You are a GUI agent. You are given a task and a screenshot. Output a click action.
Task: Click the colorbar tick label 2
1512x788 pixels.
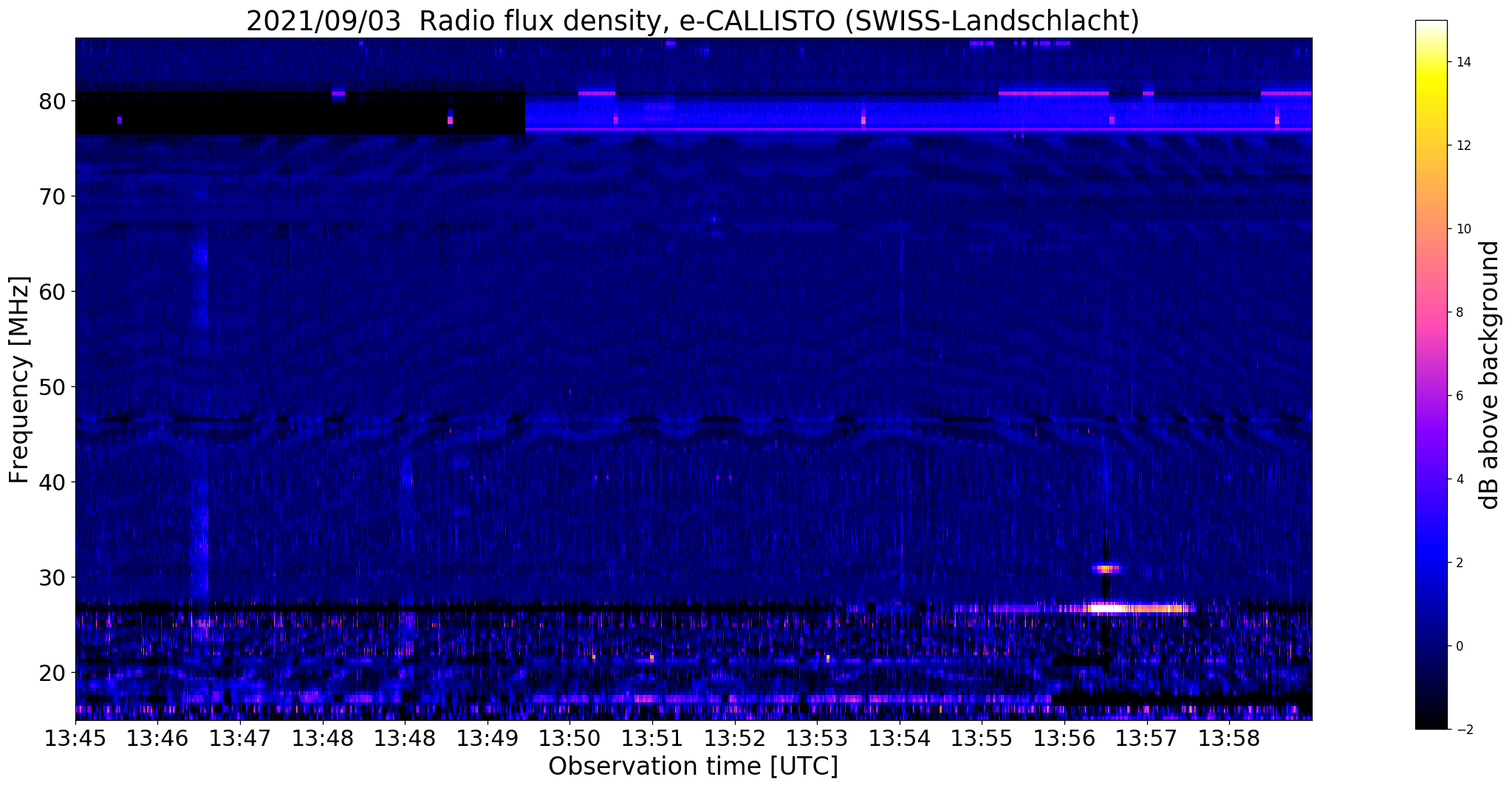[x=1459, y=563]
